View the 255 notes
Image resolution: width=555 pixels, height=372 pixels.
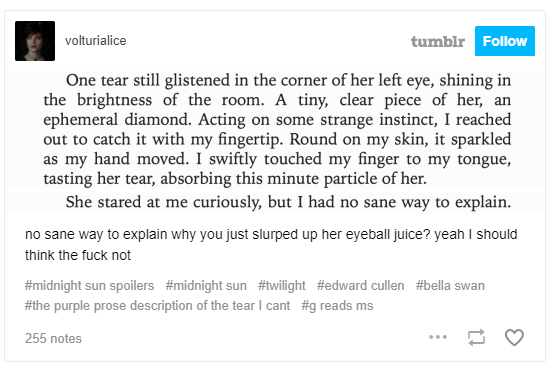pyautogui.click(x=53, y=338)
